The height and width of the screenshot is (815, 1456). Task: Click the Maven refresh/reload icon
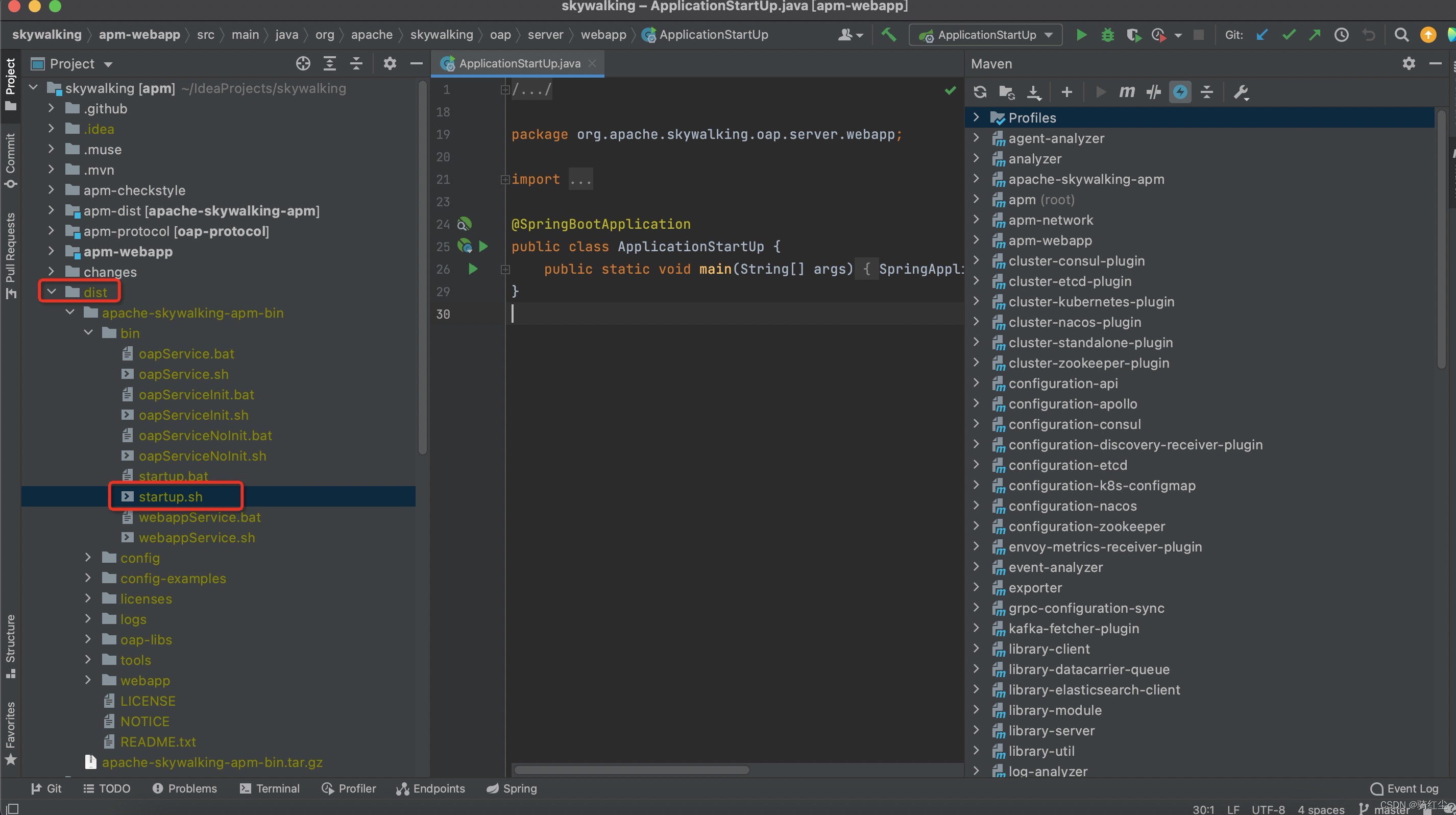point(983,92)
